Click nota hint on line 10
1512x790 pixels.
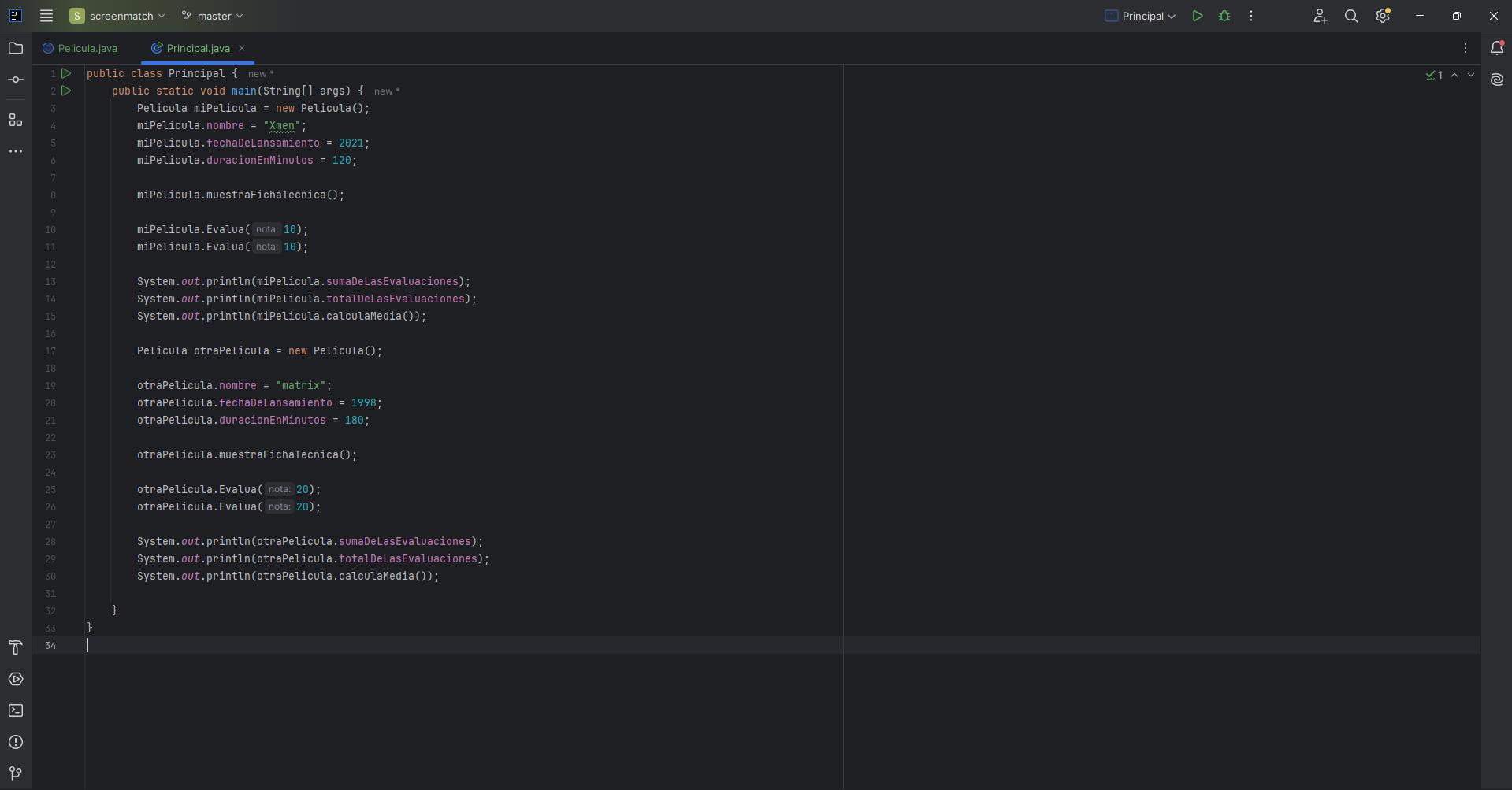point(266,229)
